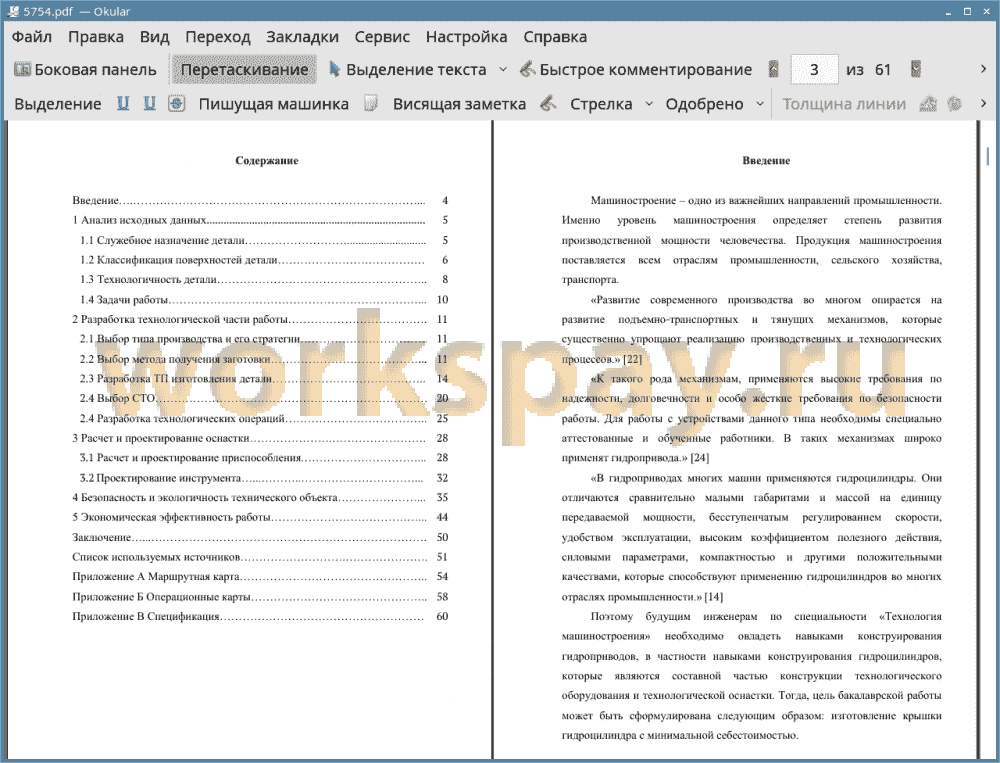This screenshot has width=1000, height=763.
Task: Select the freehand line icon before Стрелка
Action: [x=548, y=103]
